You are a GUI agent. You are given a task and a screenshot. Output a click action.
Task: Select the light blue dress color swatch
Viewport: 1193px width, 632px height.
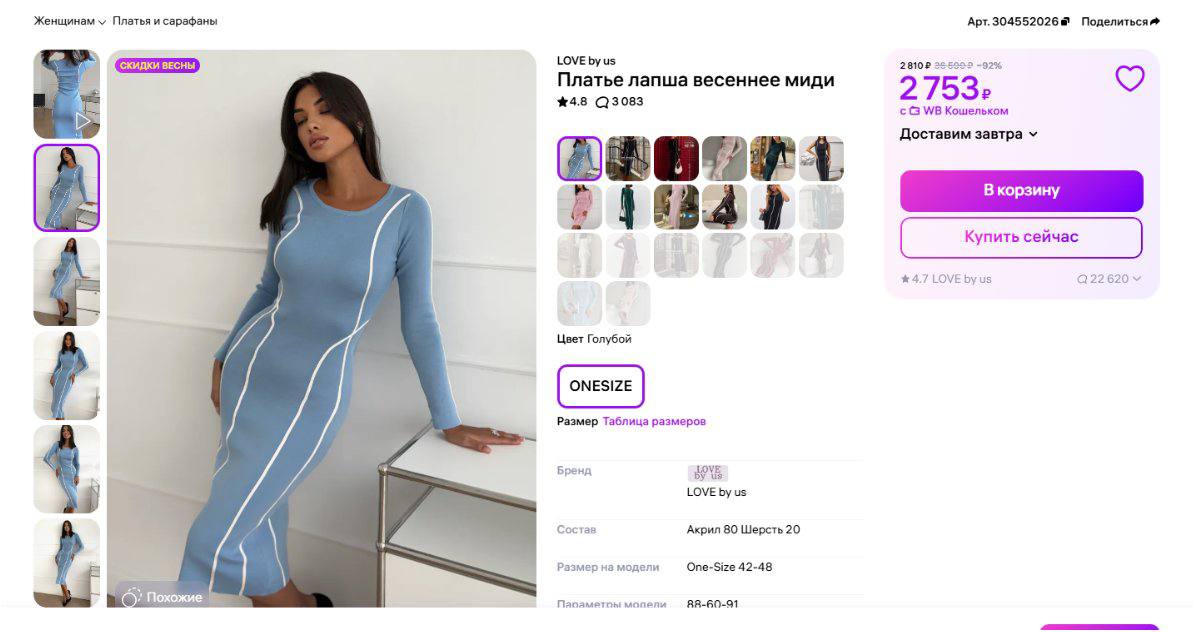click(x=579, y=158)
